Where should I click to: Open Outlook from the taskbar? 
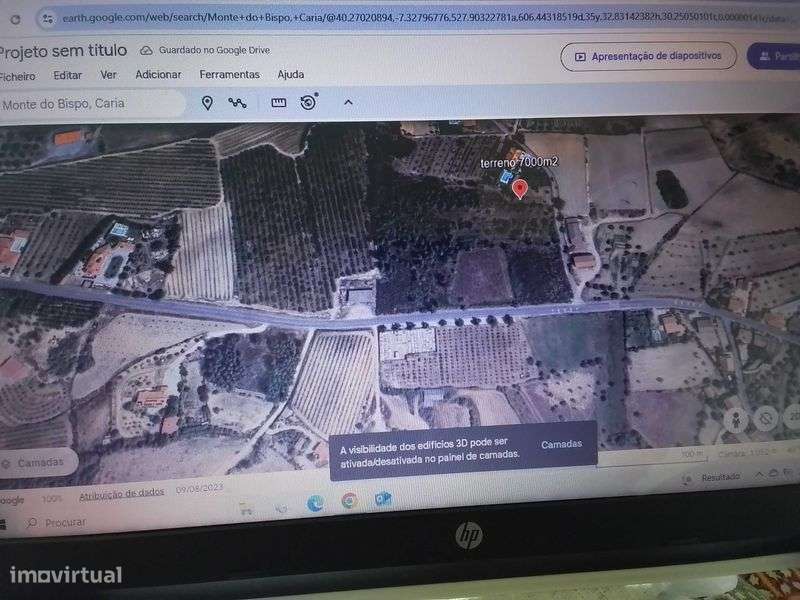(x=383, y=499)
